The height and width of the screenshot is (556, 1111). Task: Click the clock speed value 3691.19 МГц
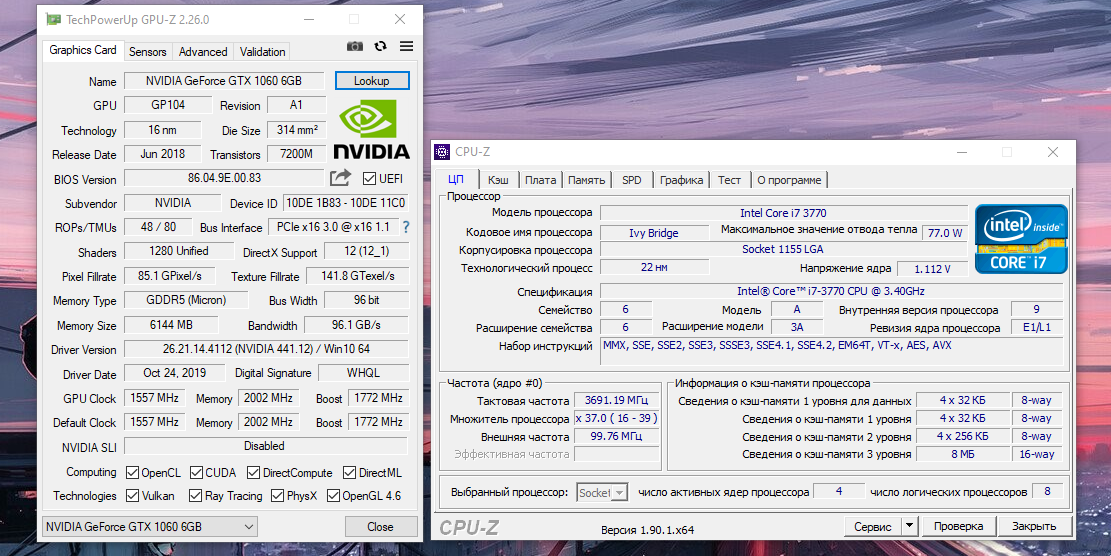[x=616, y=401]
